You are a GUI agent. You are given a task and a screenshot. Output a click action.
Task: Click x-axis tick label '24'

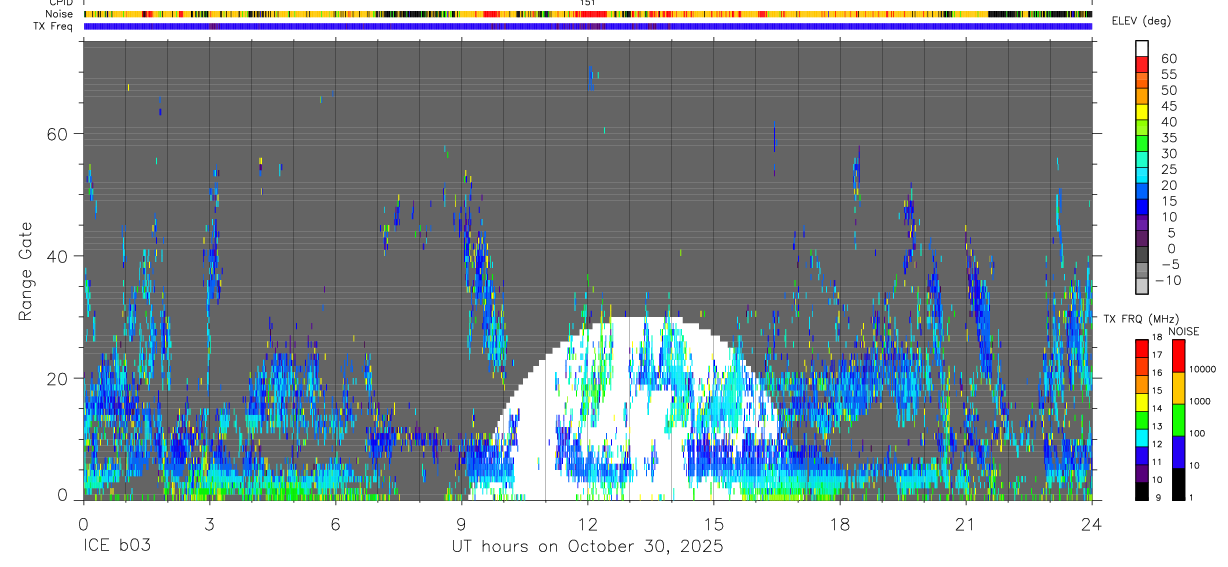(1091, 523)
